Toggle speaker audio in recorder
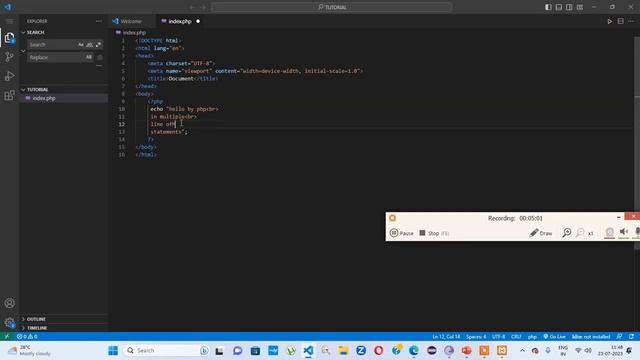This screenshot has height=360, width=640. point(624,232)
